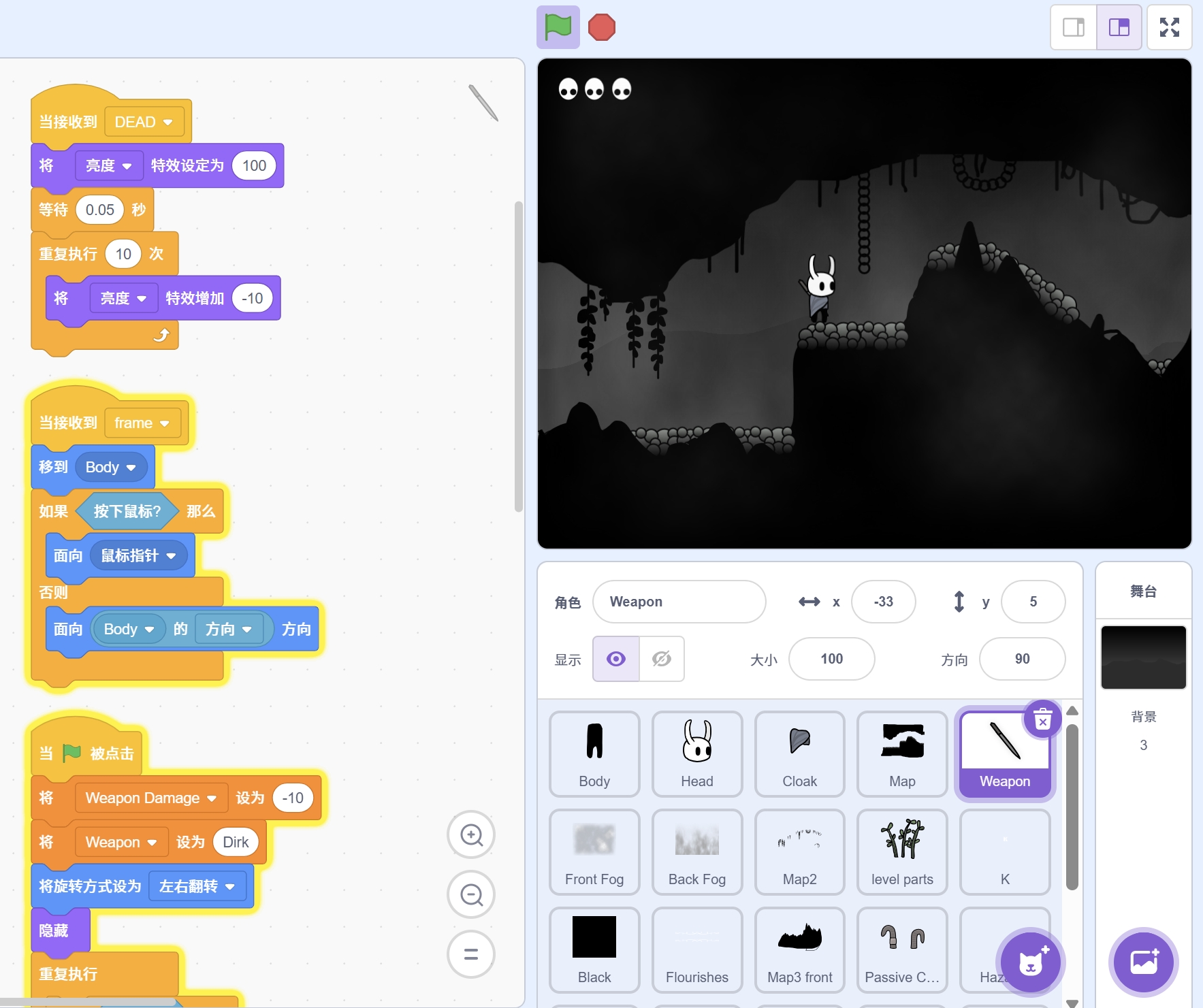Click the mouse-down sensing block
Viewport: 1203px width, 1008px height.
click(127, 511)
